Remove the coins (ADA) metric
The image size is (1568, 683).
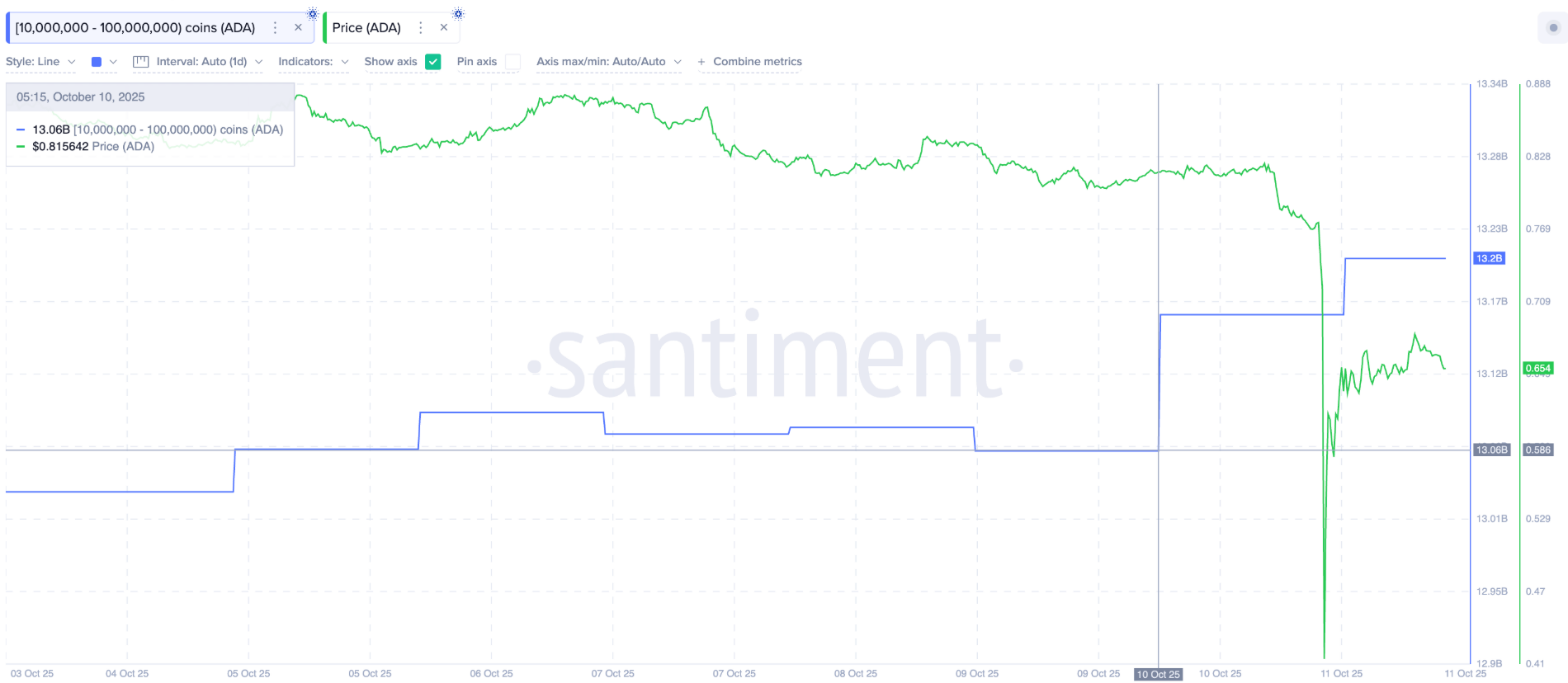[298, 28]
